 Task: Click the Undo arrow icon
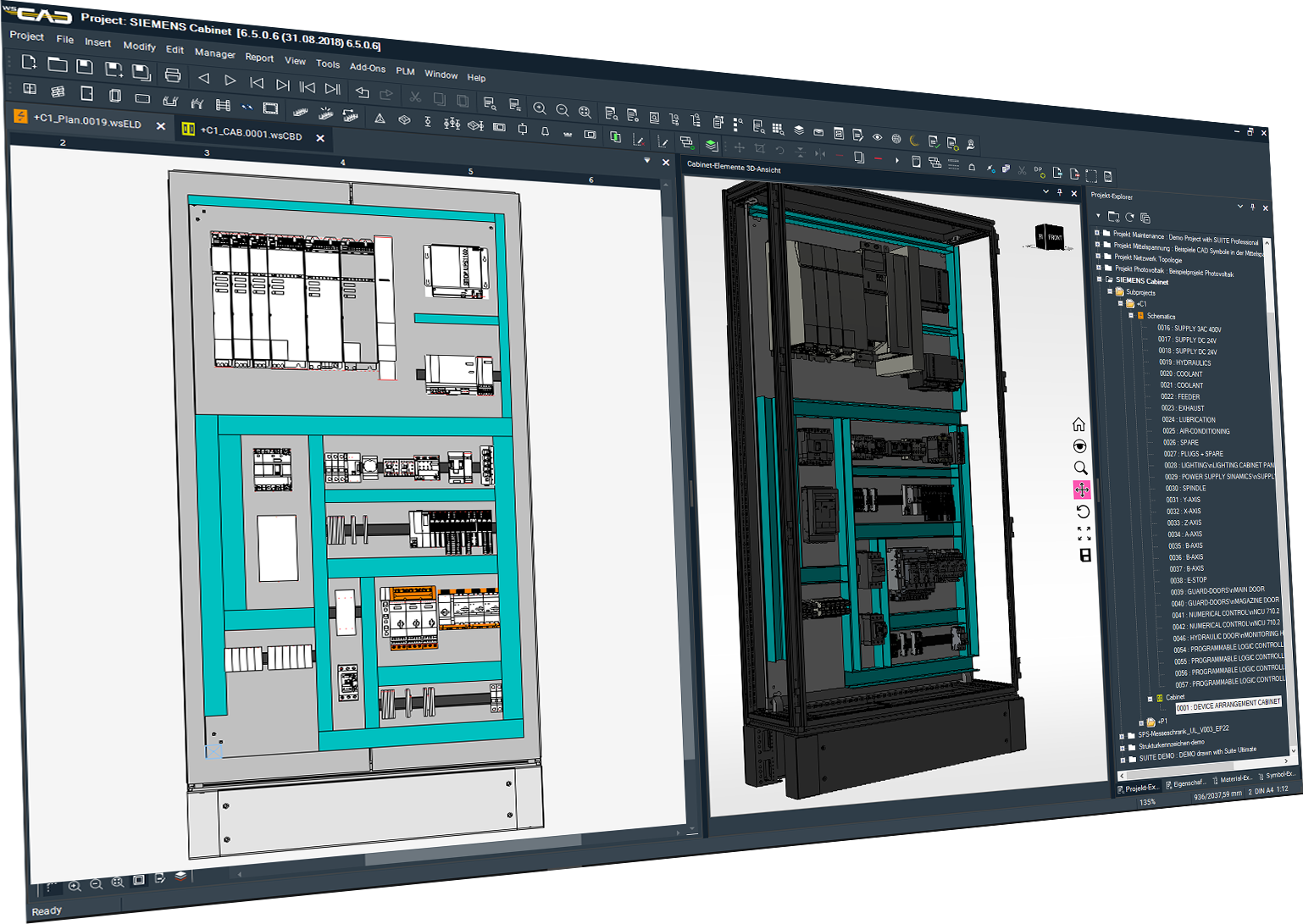coord(363,91)
